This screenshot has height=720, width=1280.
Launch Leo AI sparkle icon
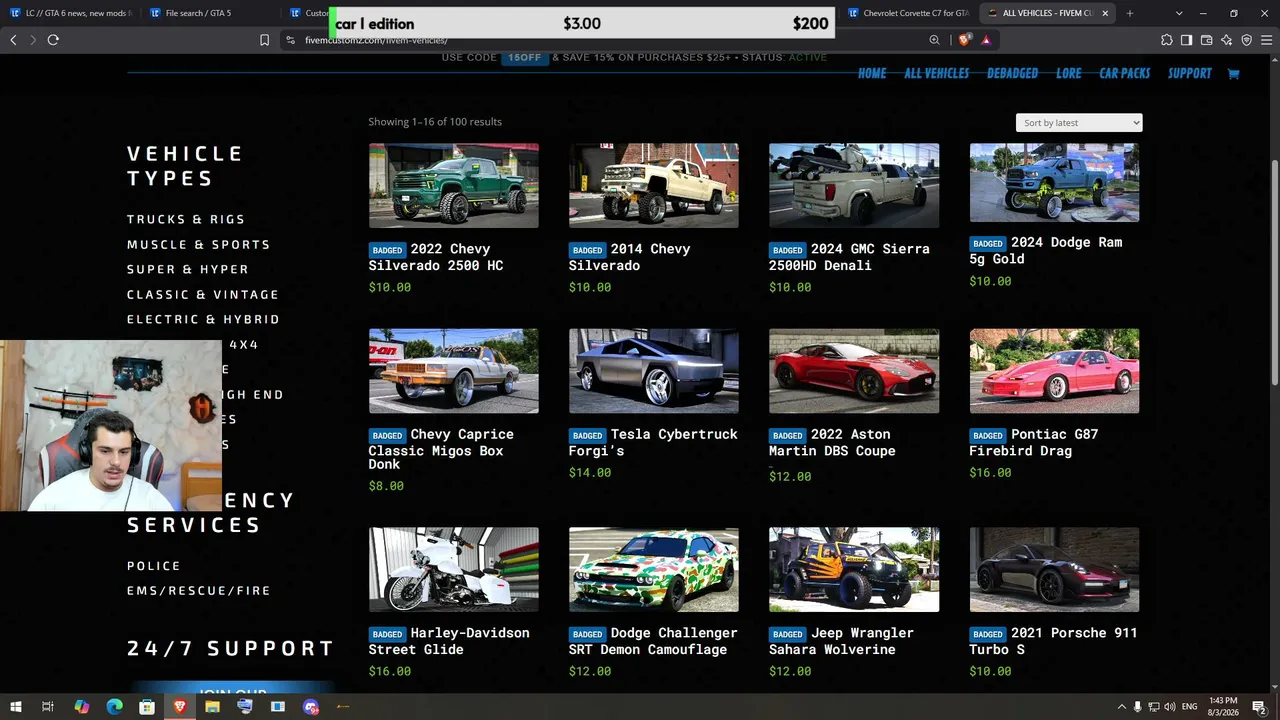click(1226, 40)
